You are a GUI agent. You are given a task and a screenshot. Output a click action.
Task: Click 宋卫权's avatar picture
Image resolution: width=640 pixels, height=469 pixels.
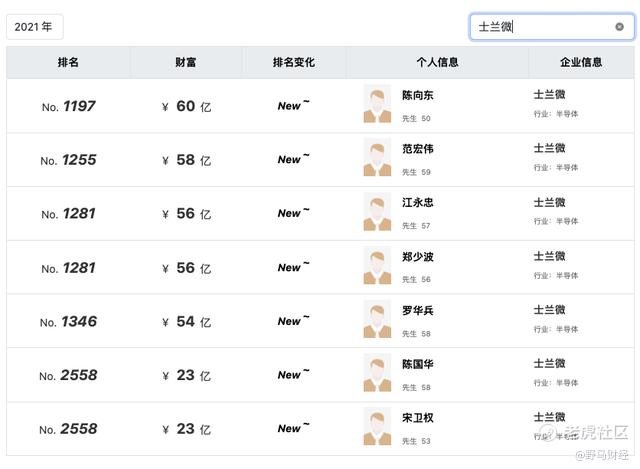pos(377,428)
